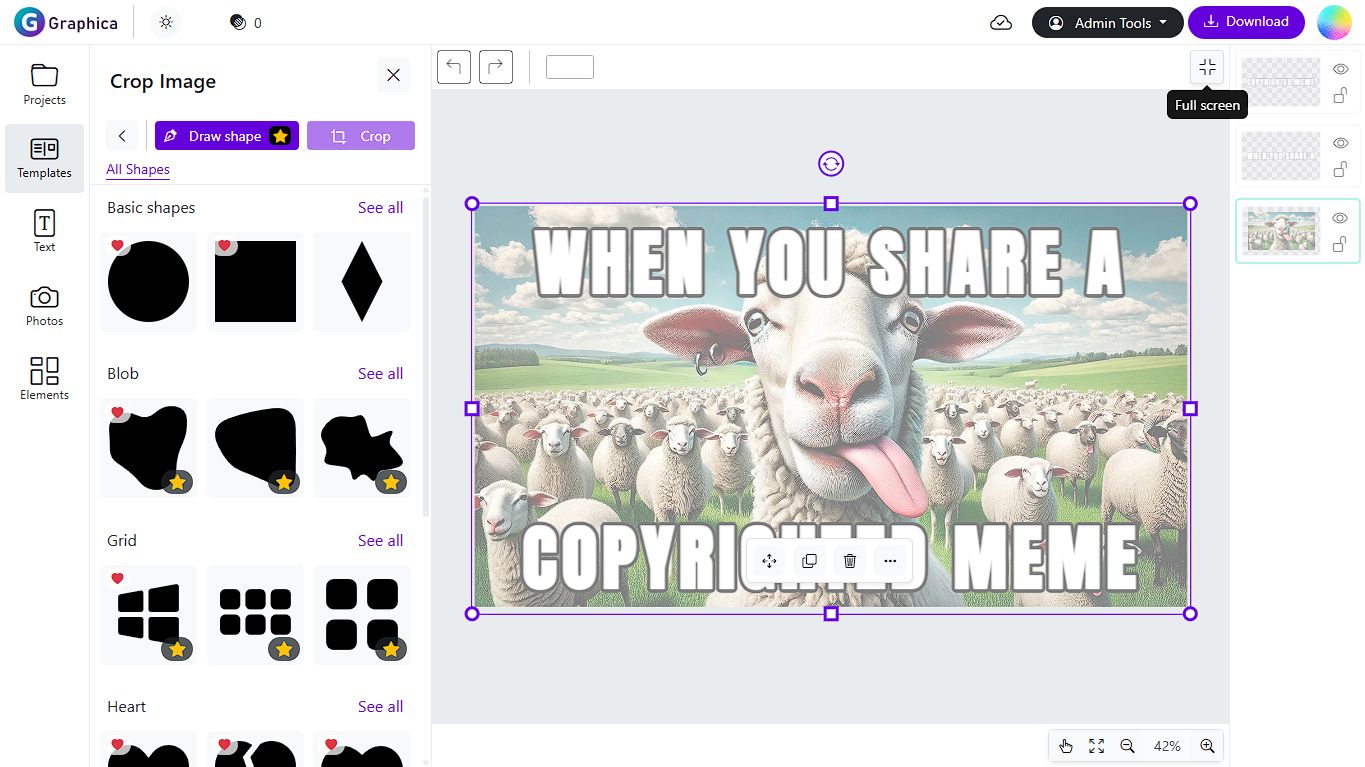This screenshot has height=767, width=1365.
Task: Toggle visibility of the second text layer
Action: [x=1341, y=143]
